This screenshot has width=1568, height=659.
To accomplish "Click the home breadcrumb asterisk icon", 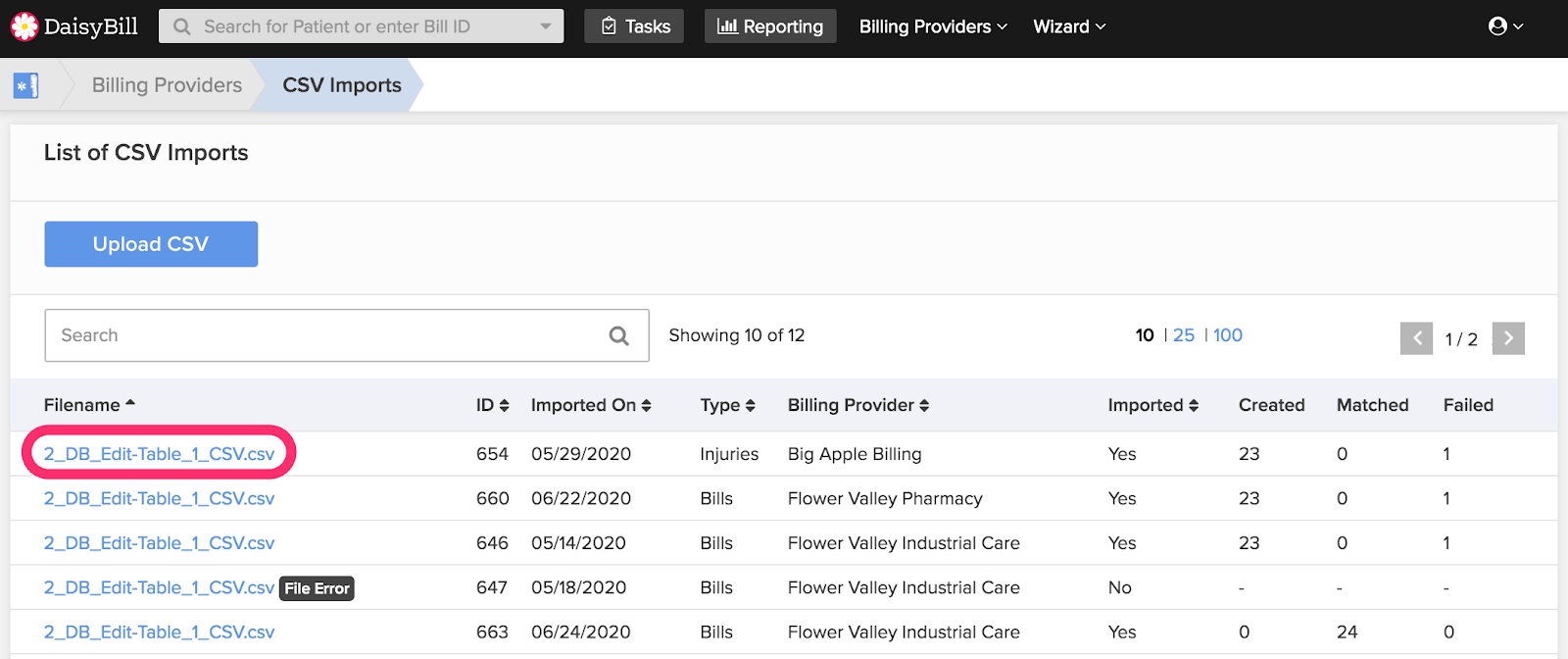I will pos(25,85).
